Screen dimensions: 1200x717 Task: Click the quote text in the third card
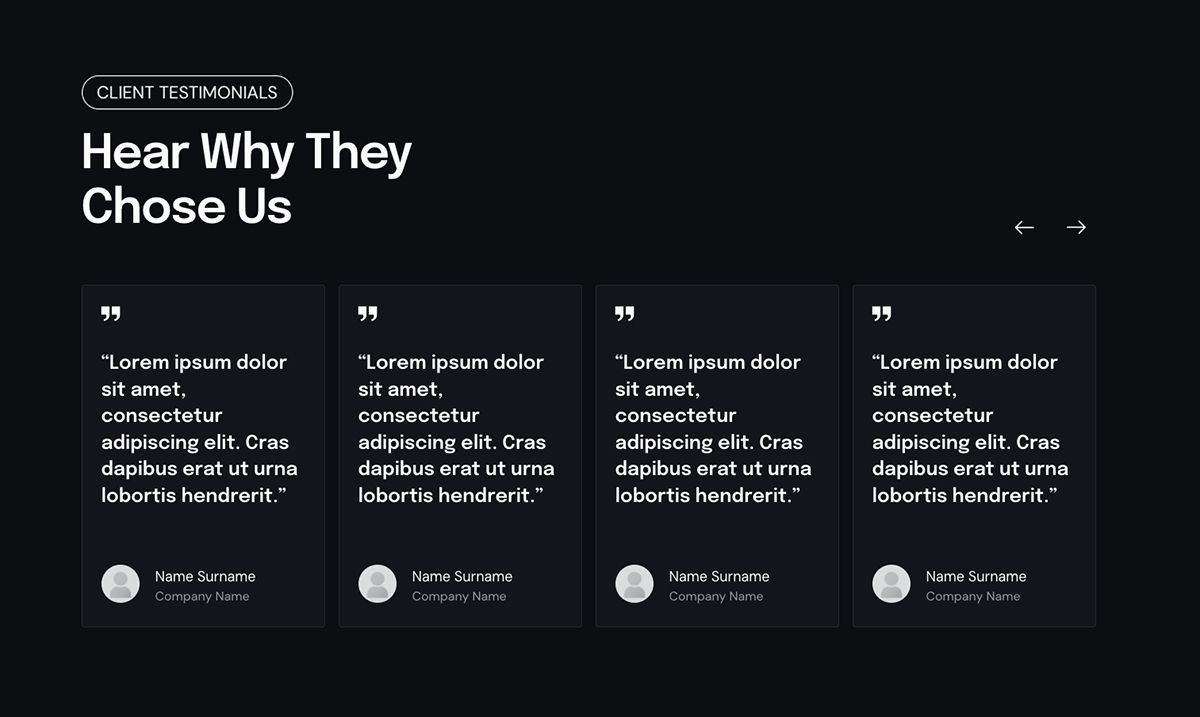(713, 428)
